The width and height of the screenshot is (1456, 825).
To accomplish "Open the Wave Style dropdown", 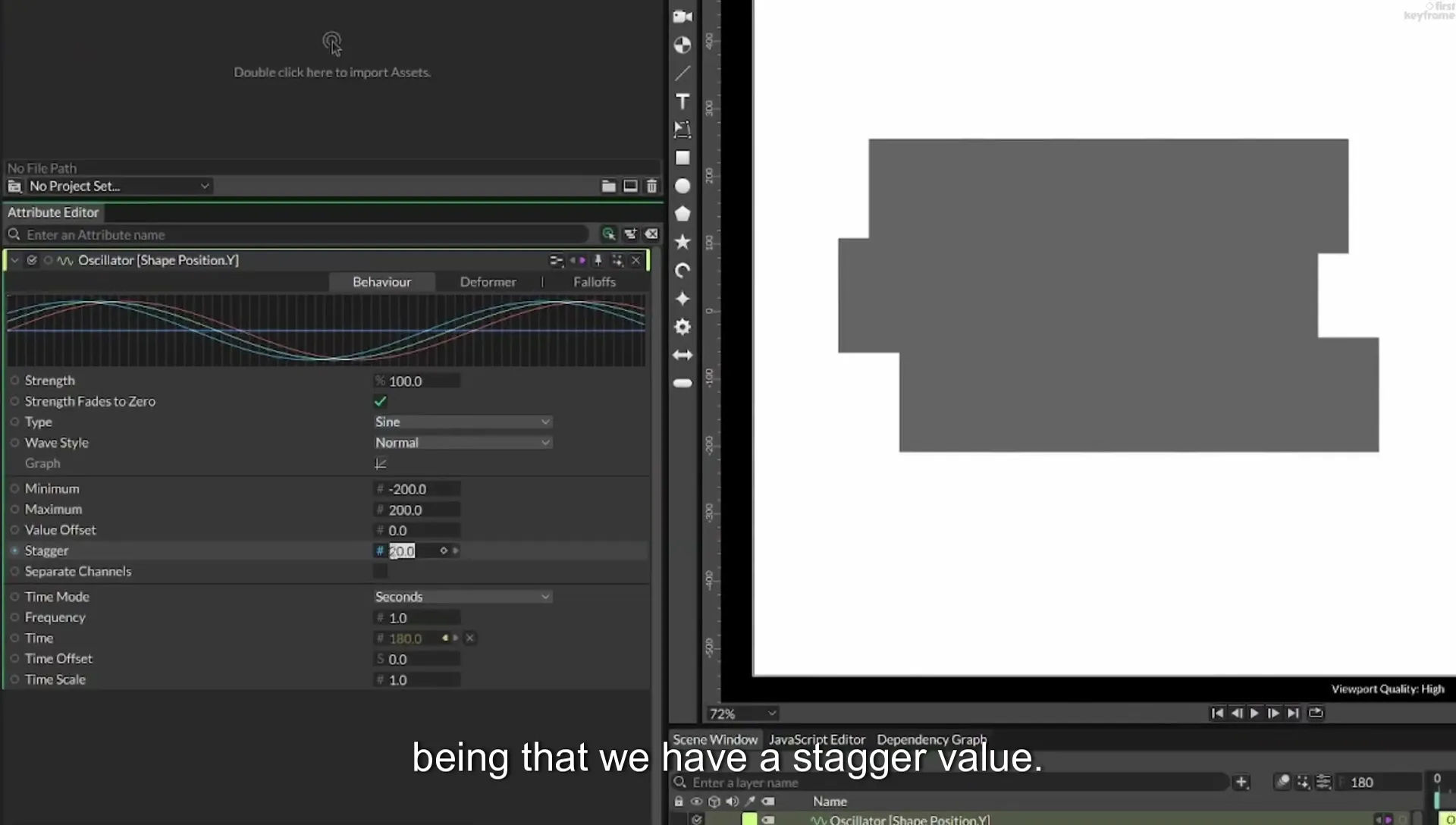I will pos(463,443).
